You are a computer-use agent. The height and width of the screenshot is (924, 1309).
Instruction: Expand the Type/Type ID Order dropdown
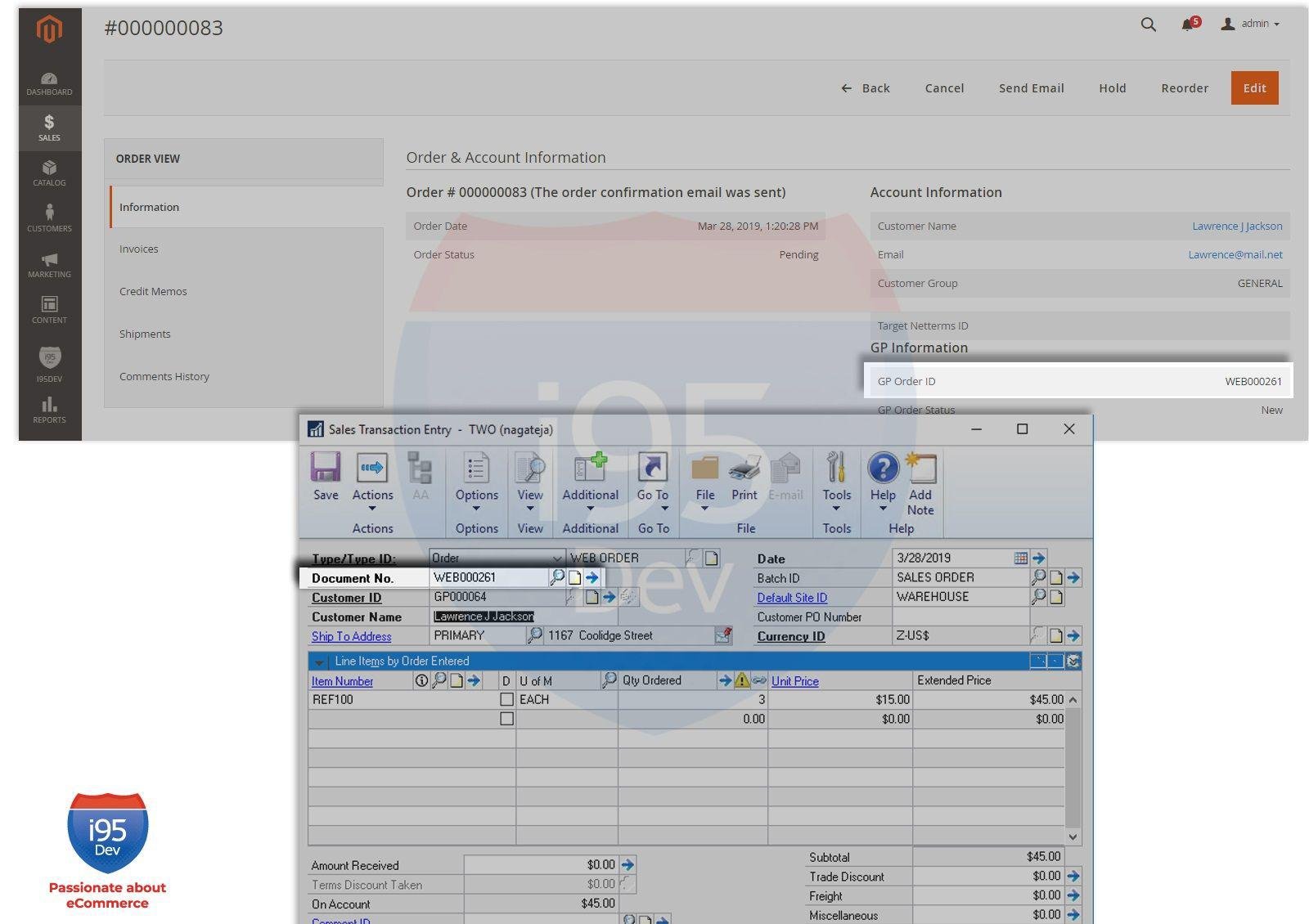[x=556, y=558]
